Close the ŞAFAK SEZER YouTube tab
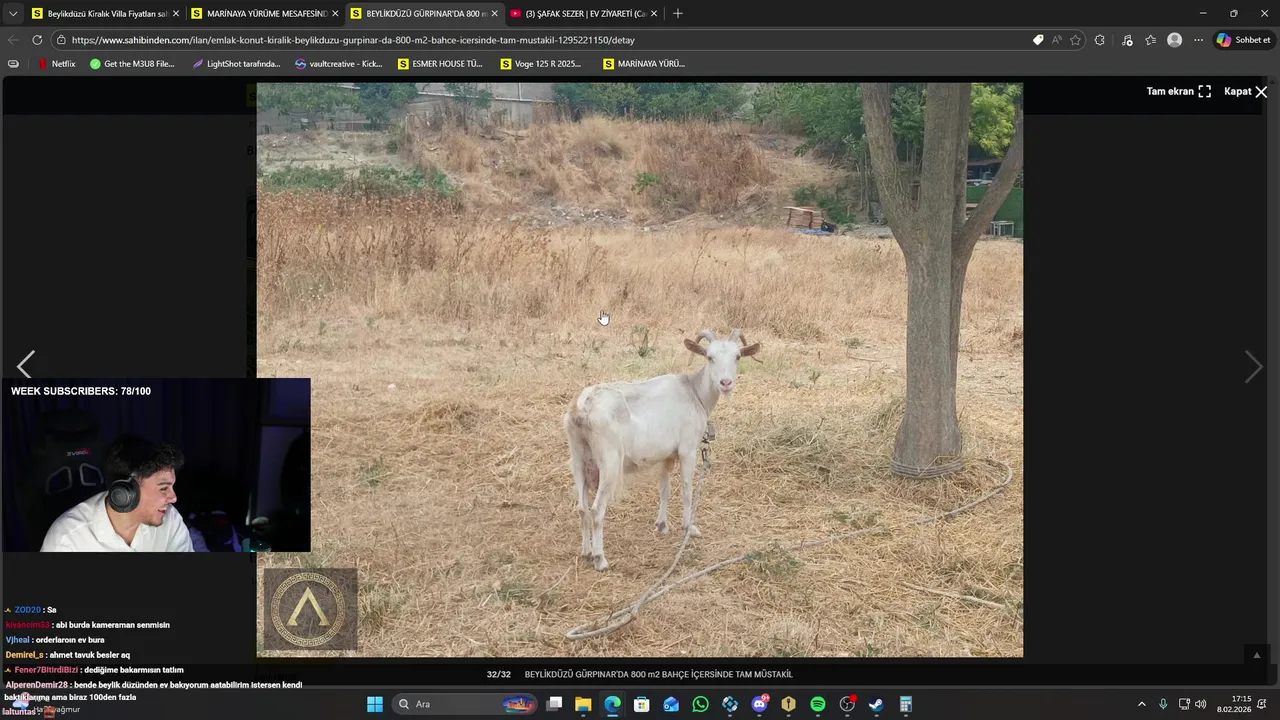1280x720 pixels. click(x=654, y=13)
